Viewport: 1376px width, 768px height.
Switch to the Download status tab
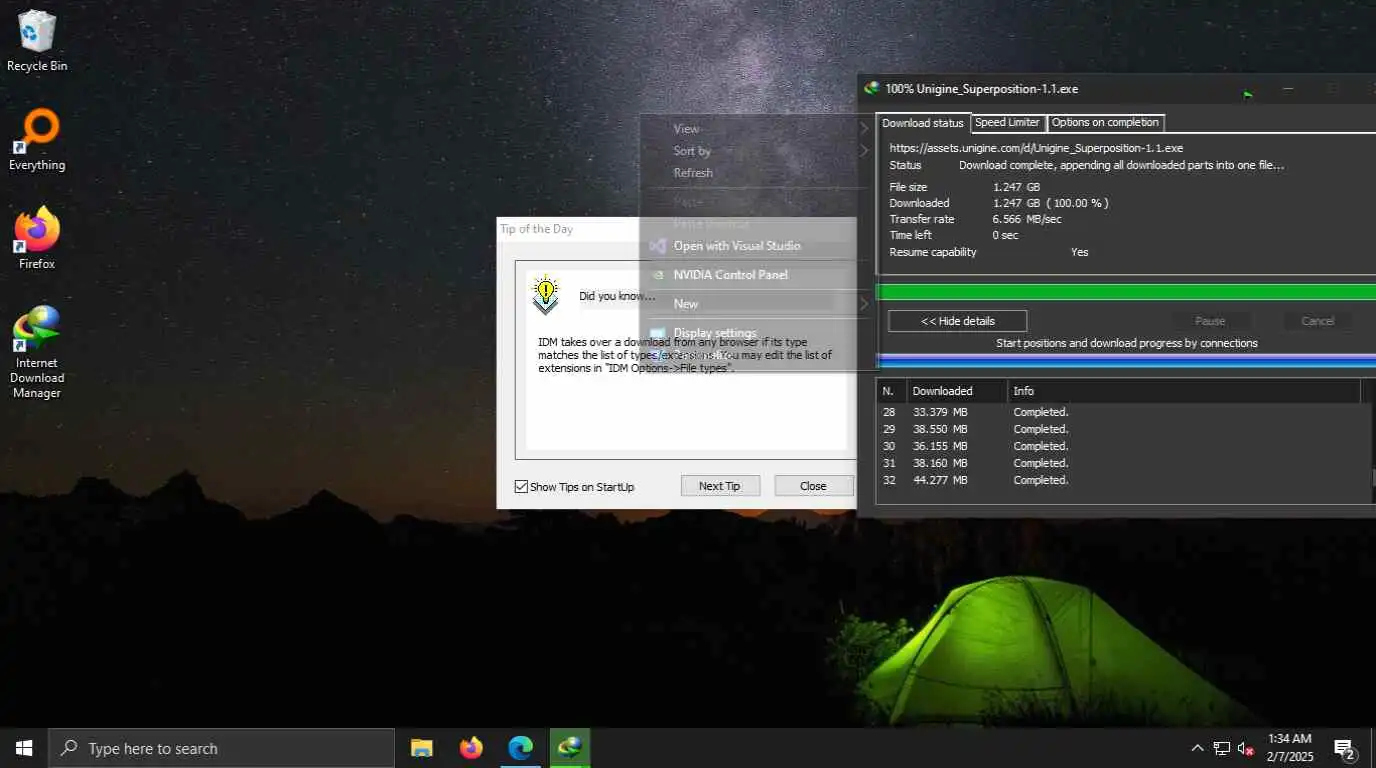922,123
